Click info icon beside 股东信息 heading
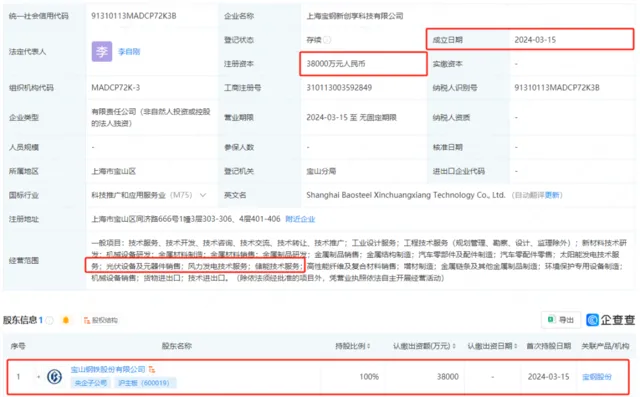Screen dimensions: 640x397 [49, 320]
